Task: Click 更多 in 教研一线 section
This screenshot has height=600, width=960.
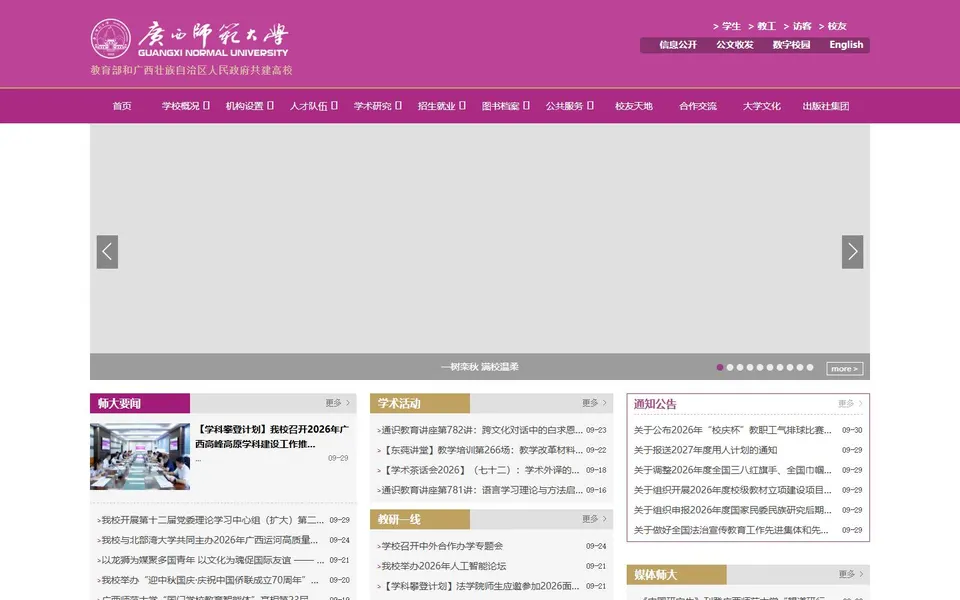Action: click(x=594, y=519)
